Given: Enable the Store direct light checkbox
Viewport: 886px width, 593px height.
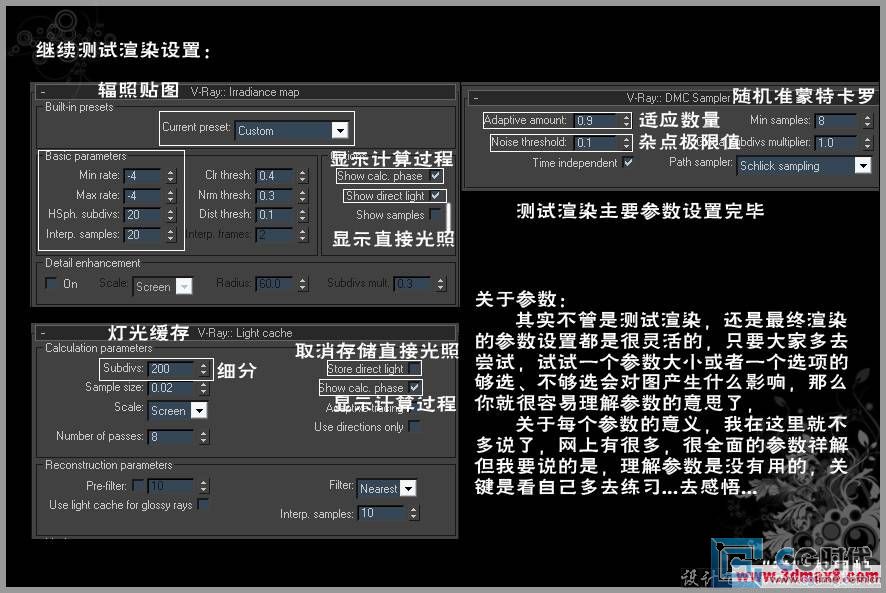Looking at the screenshot, I should click(415, 369).
